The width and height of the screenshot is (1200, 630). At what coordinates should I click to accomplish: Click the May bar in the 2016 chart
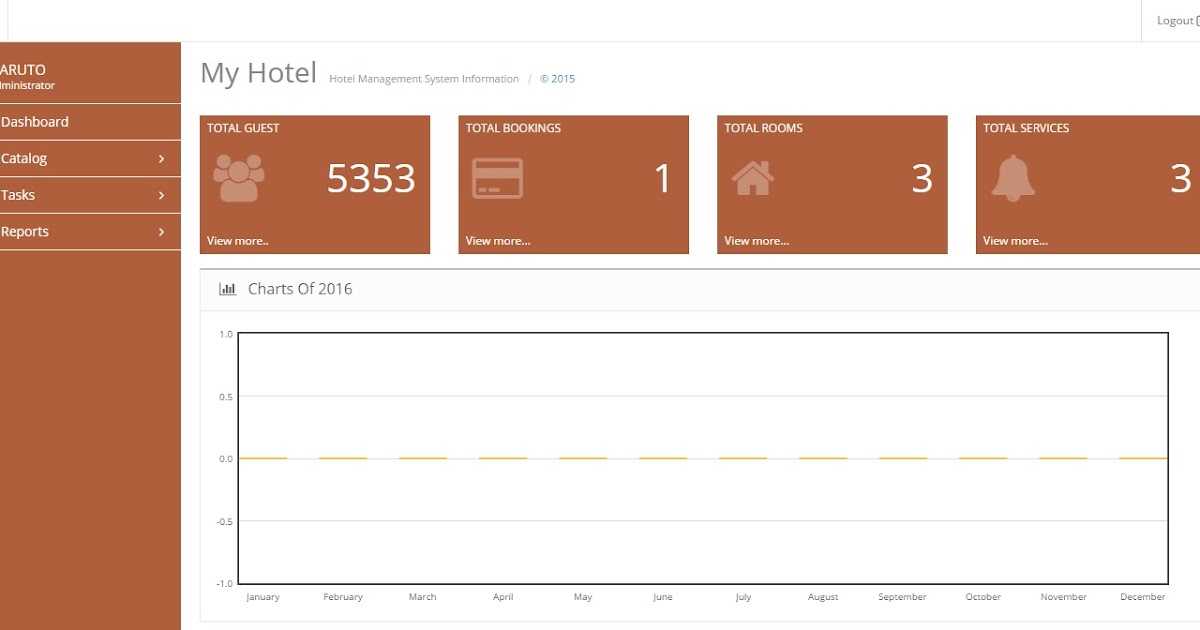[582, 458]
